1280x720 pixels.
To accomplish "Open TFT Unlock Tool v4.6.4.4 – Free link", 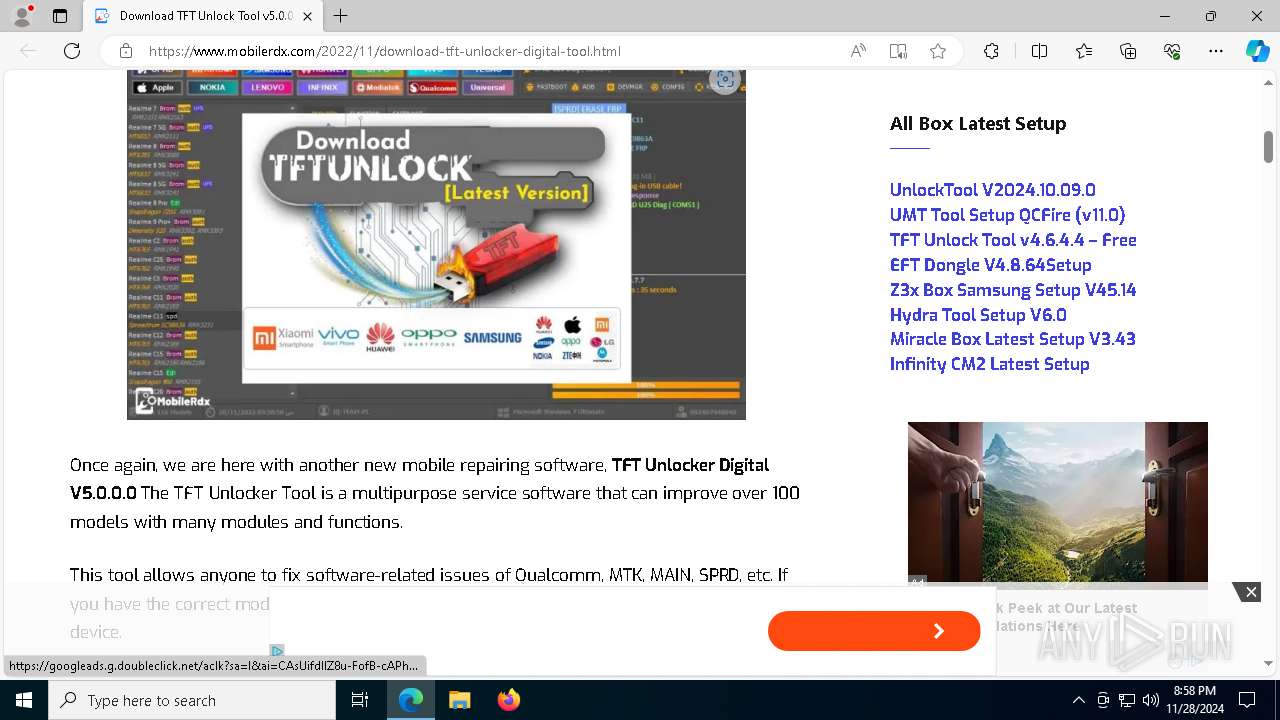I will click(x=1013, y=240).
